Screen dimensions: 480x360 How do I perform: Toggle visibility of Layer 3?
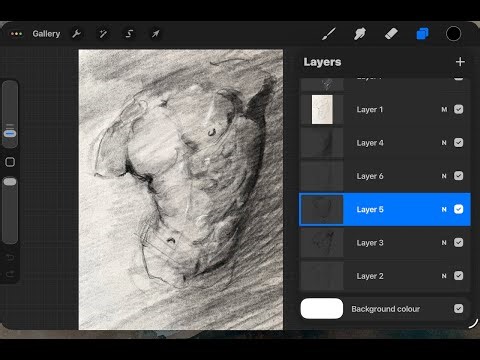pyautogui.click(x=458, y=242)
